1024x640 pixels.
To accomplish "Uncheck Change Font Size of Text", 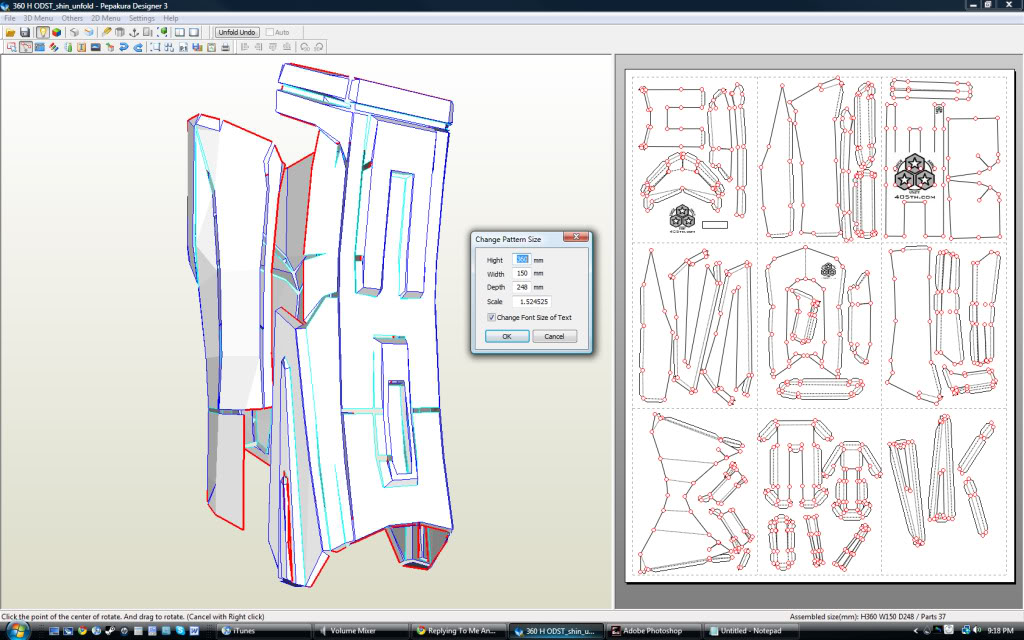I will click(x=492, y=317).
